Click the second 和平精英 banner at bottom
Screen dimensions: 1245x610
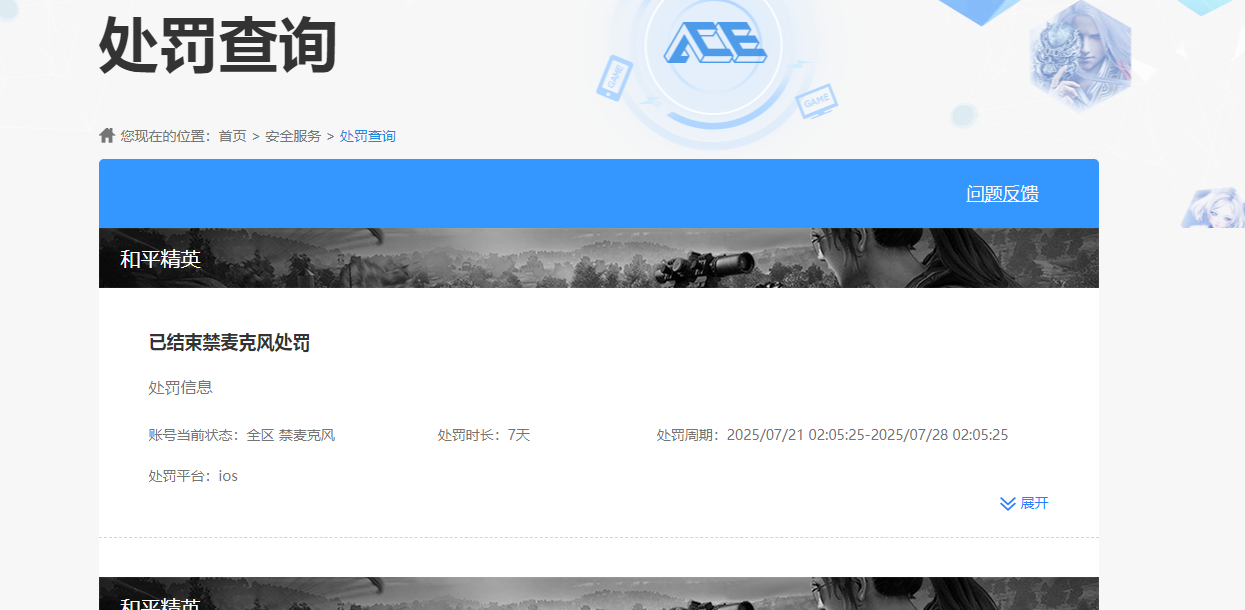click(x=599, y=594)
